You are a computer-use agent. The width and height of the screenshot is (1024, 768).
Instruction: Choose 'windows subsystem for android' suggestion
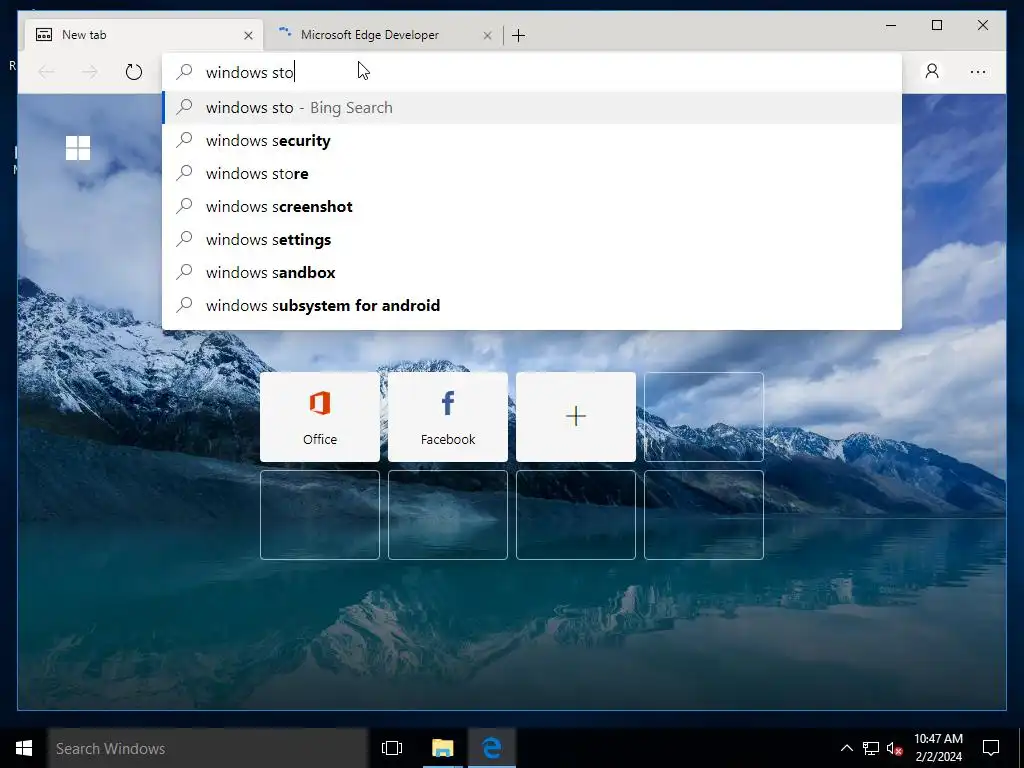(532, 306)
